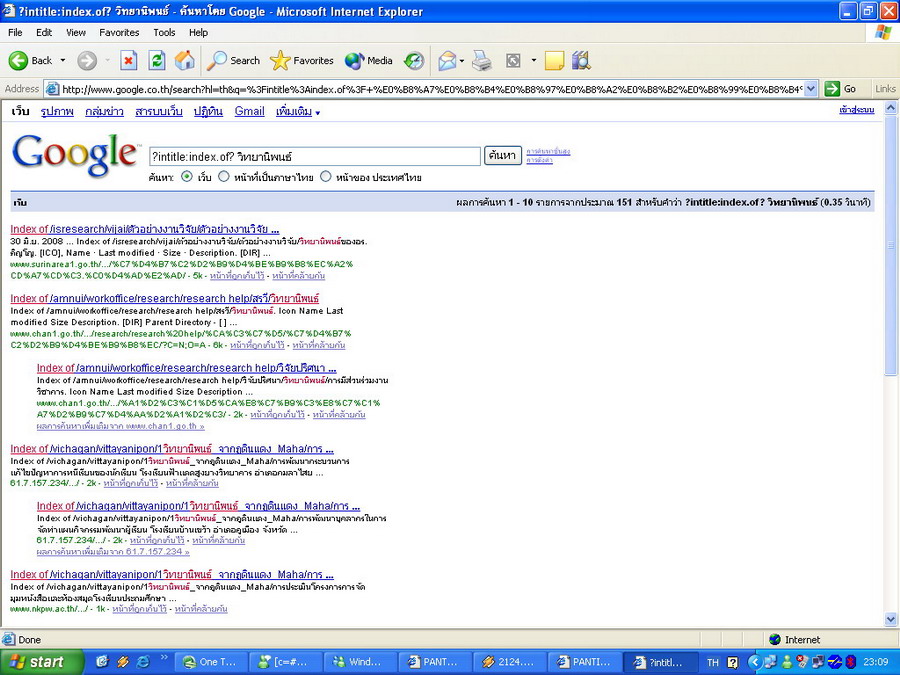Screen dimensions: 900x675
Task: Expand the Address bar URL dropdown
Action: (810, 89)
